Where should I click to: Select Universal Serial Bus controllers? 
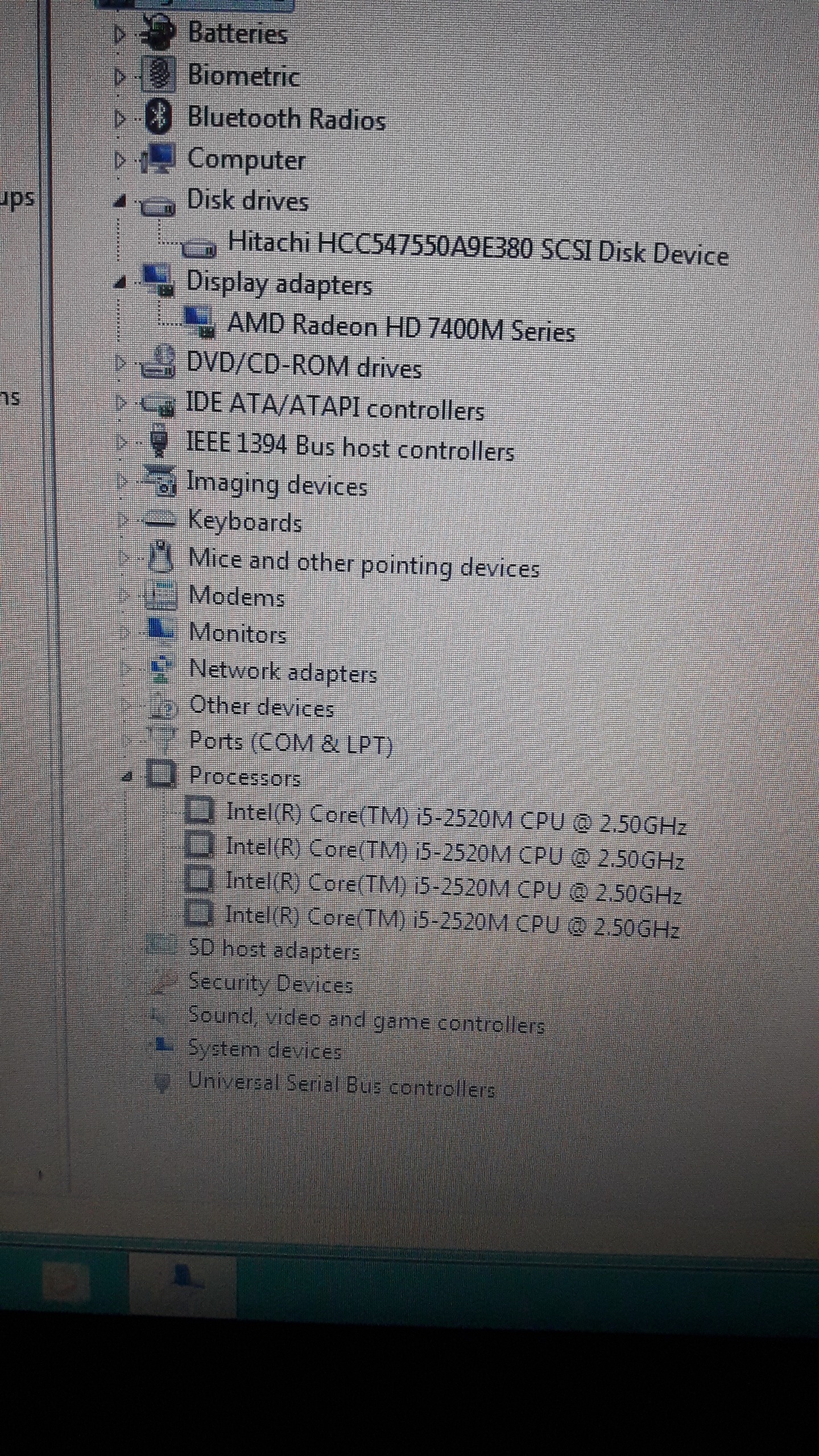341,1084
